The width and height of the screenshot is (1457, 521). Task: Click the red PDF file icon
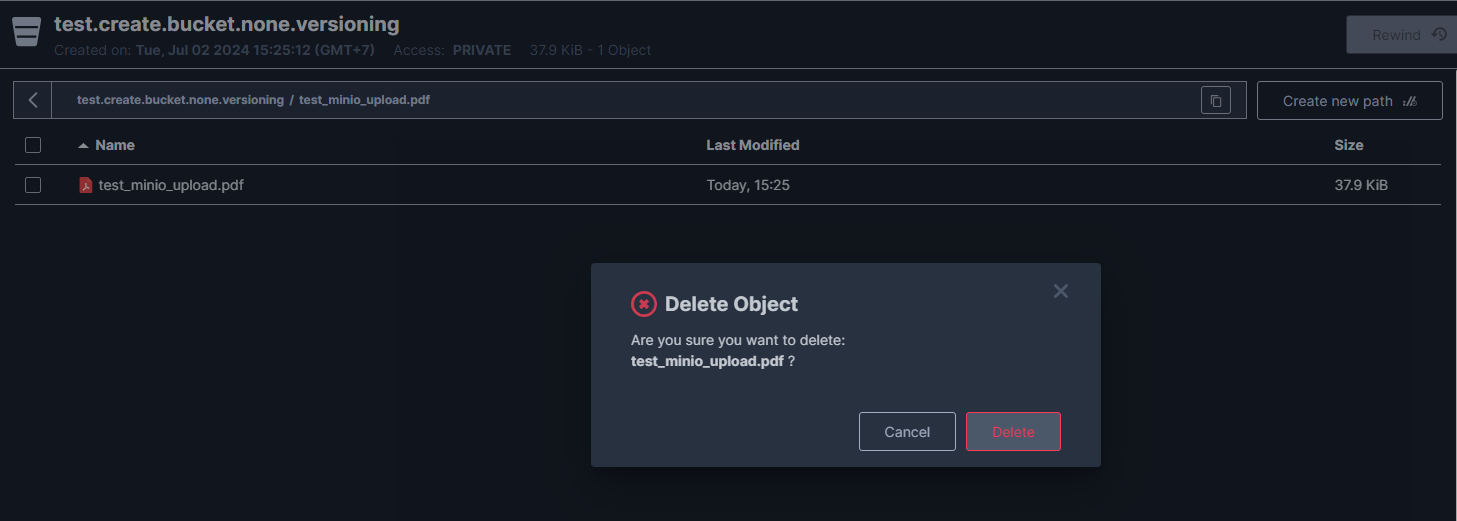point(86,185)
